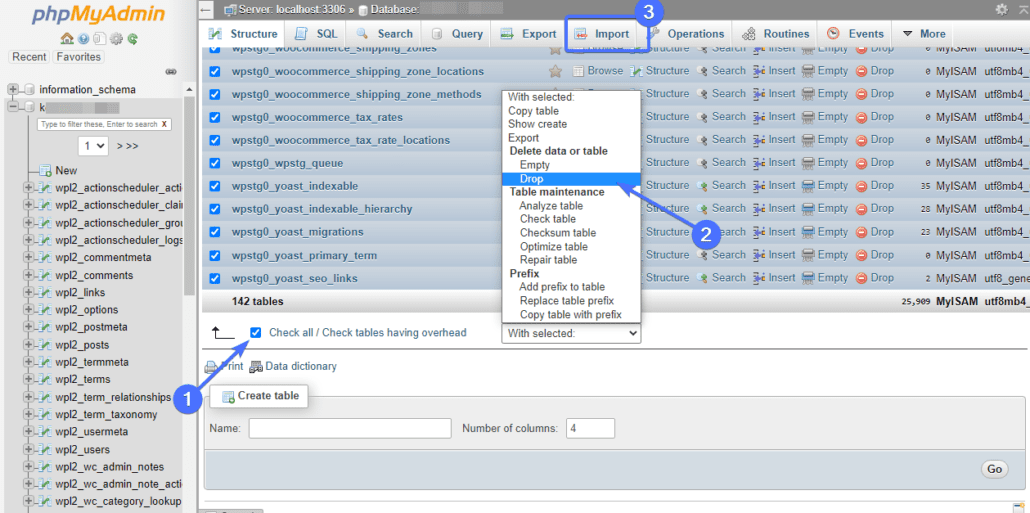
Task: Expand the information_schema database node
Action: 12,89
